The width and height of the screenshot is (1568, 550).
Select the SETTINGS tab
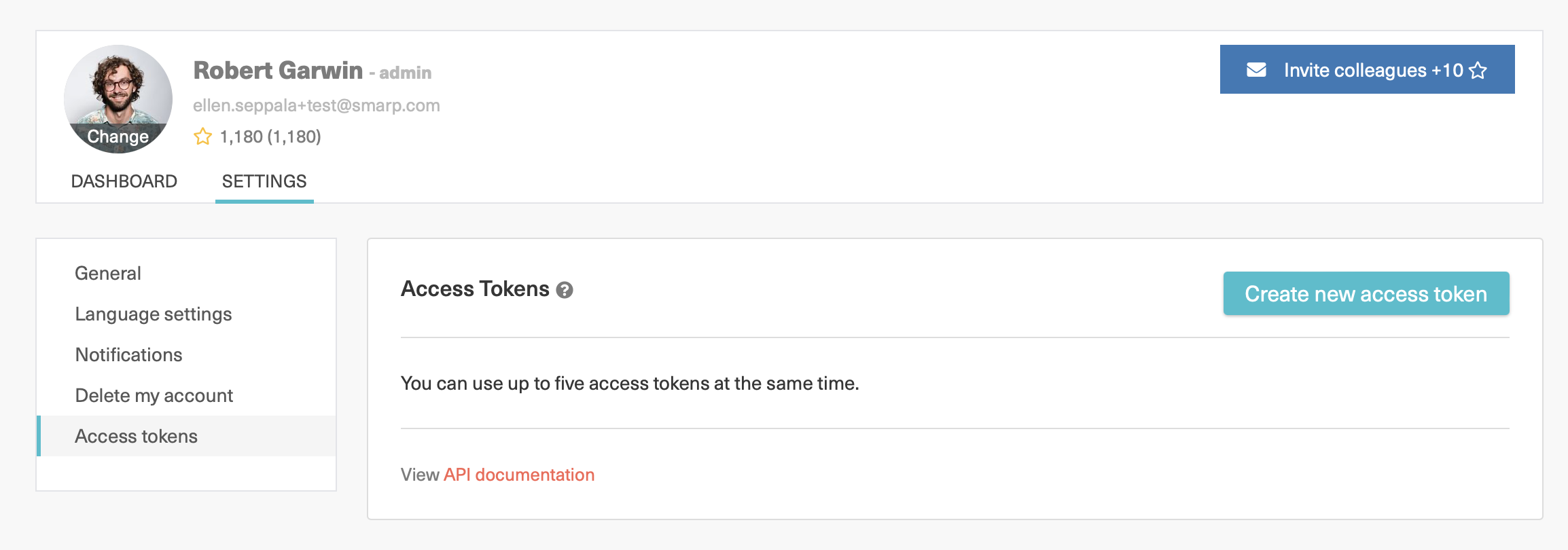pyautogui.click(x=264, y=181)
